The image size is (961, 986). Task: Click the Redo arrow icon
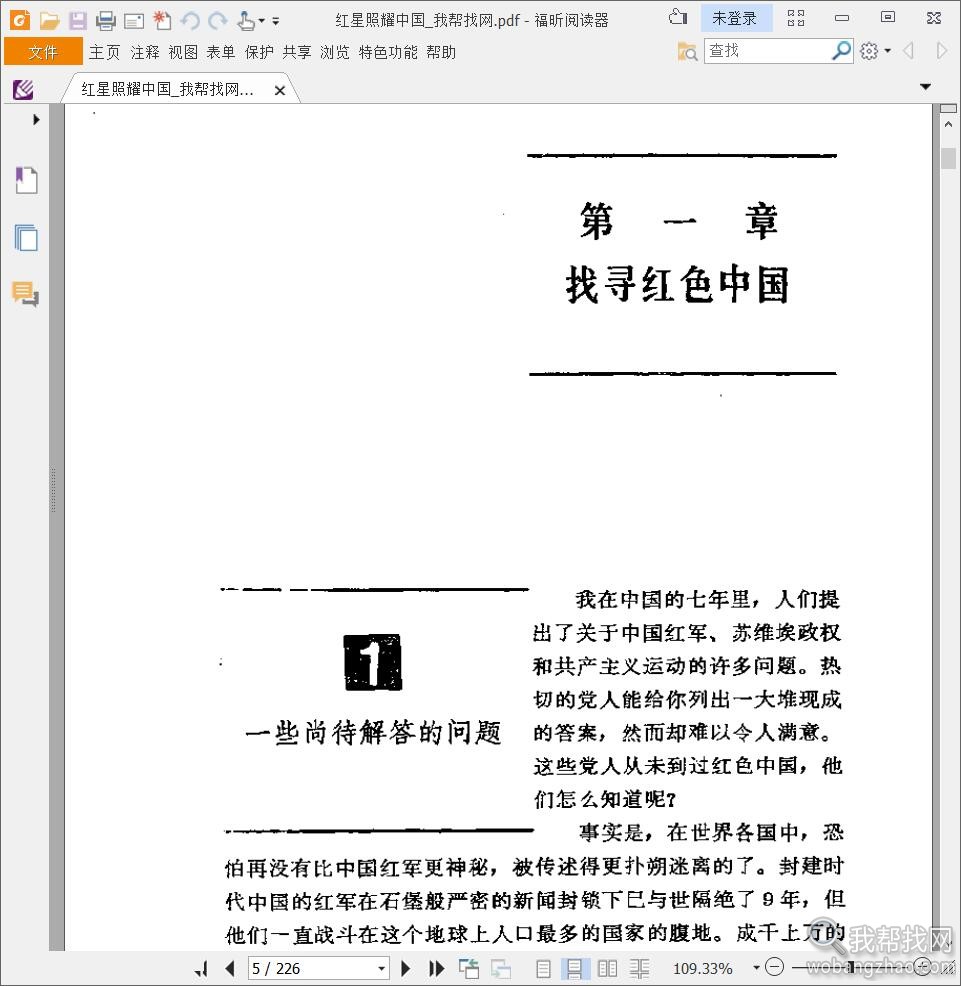pyautogui.click(x=218, y=21)
